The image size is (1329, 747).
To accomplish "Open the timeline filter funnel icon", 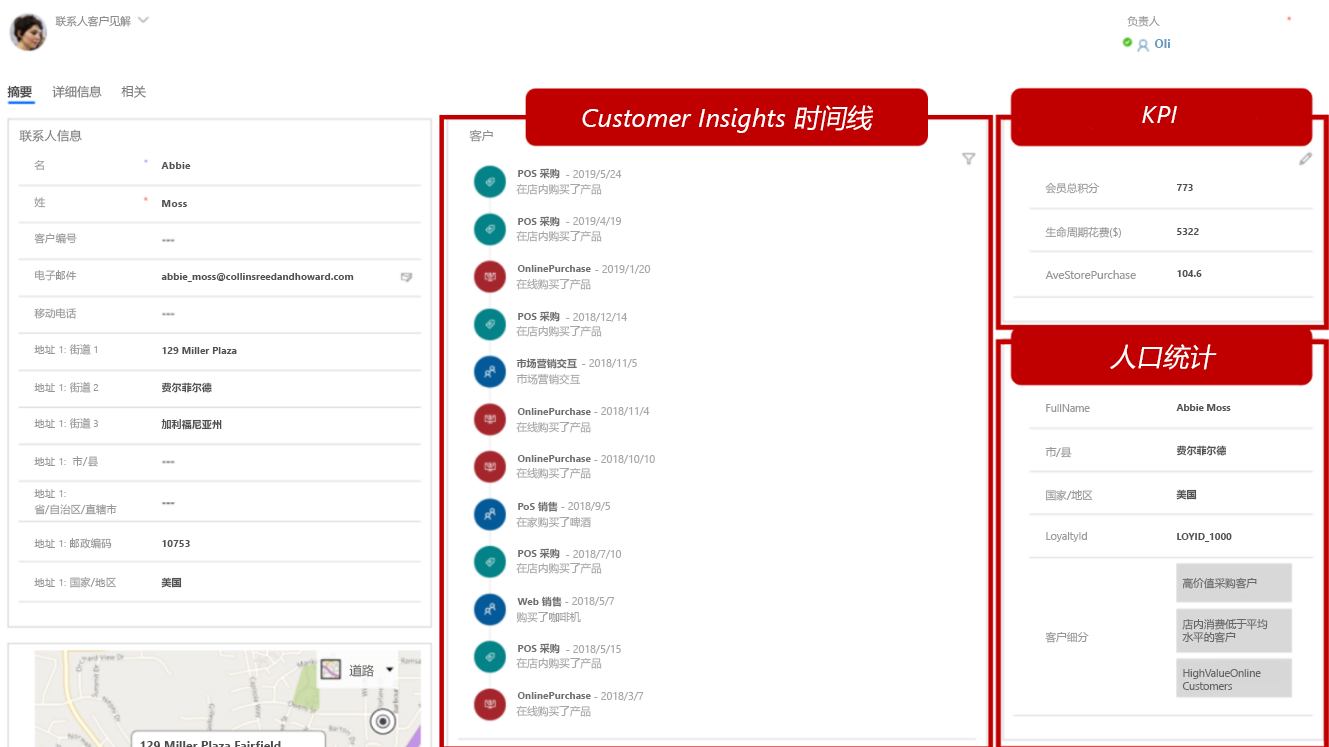I will (x=968, y=159).
